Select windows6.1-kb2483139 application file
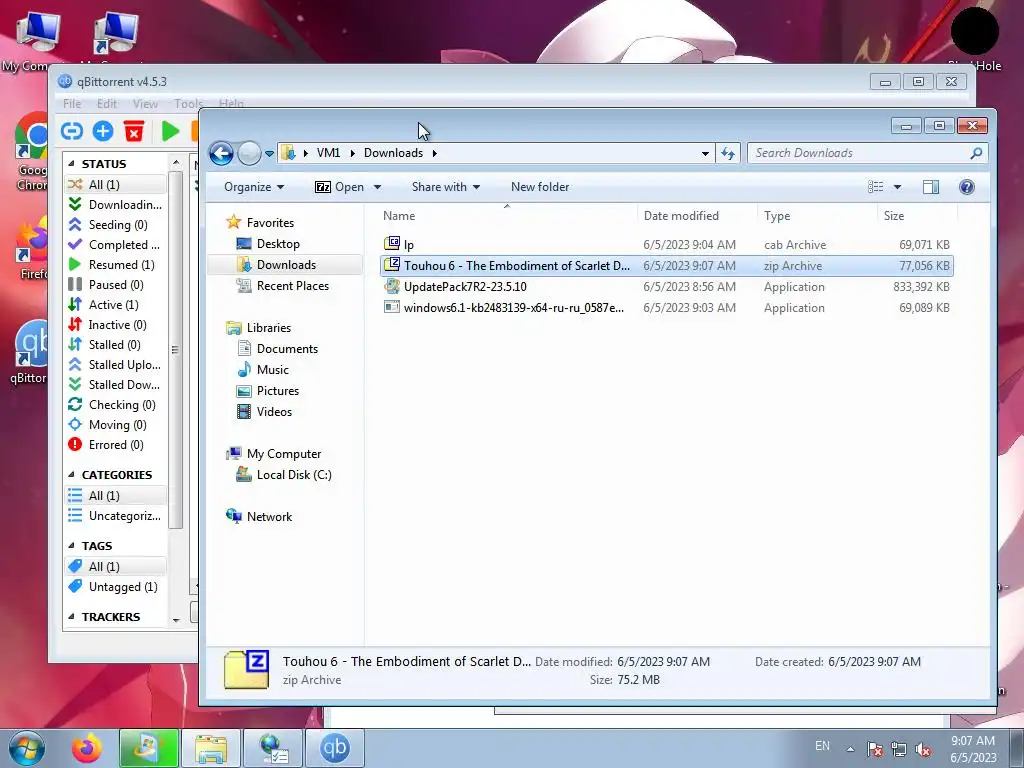This screenshot has width=1024, height=768. click(666, 308)
